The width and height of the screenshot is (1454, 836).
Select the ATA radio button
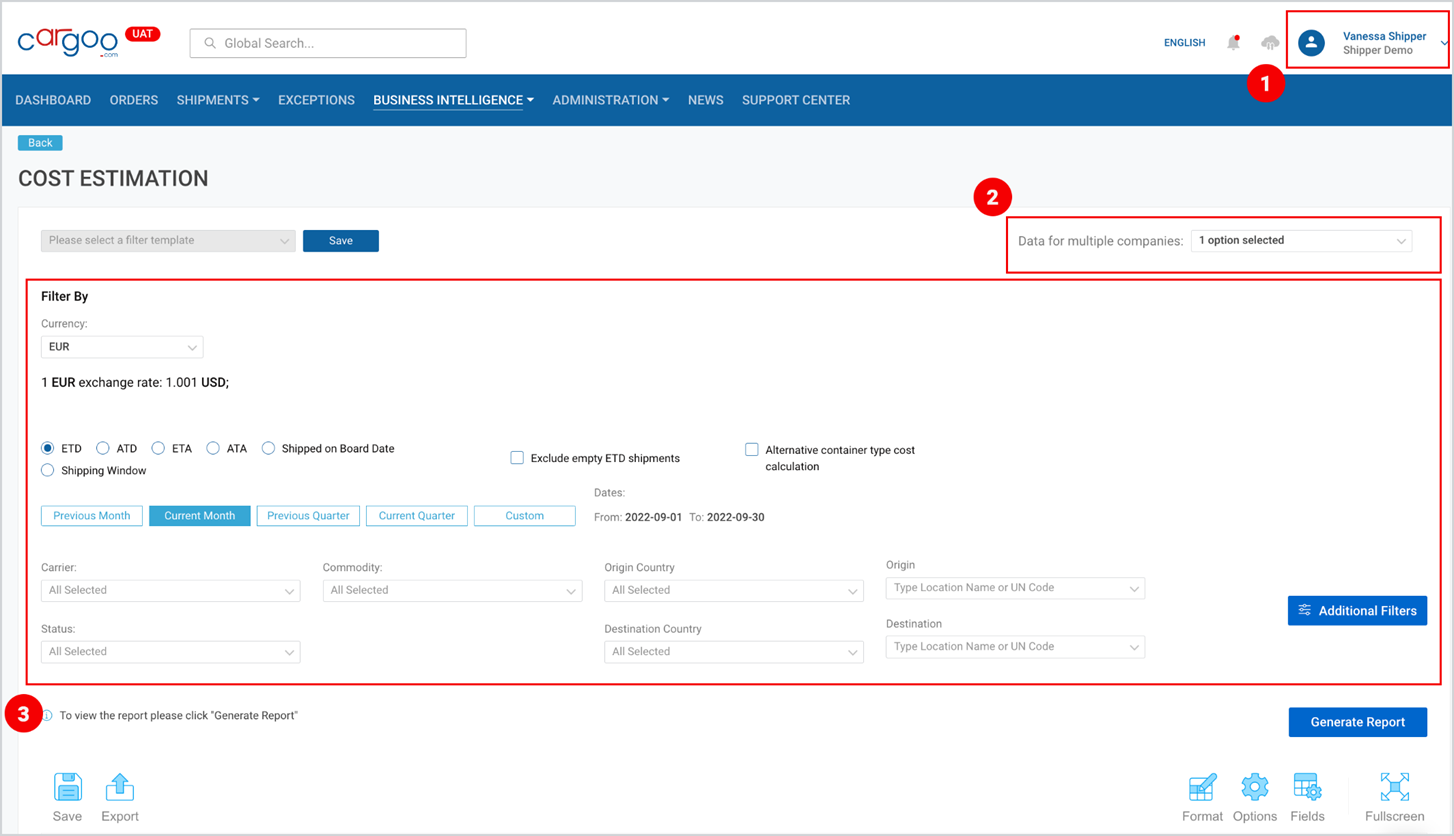[213, 449]
